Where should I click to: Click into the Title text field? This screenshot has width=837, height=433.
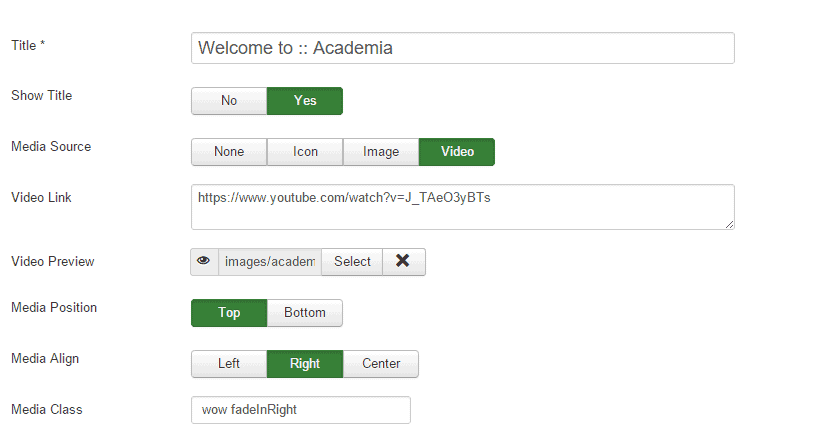[462, 48]
